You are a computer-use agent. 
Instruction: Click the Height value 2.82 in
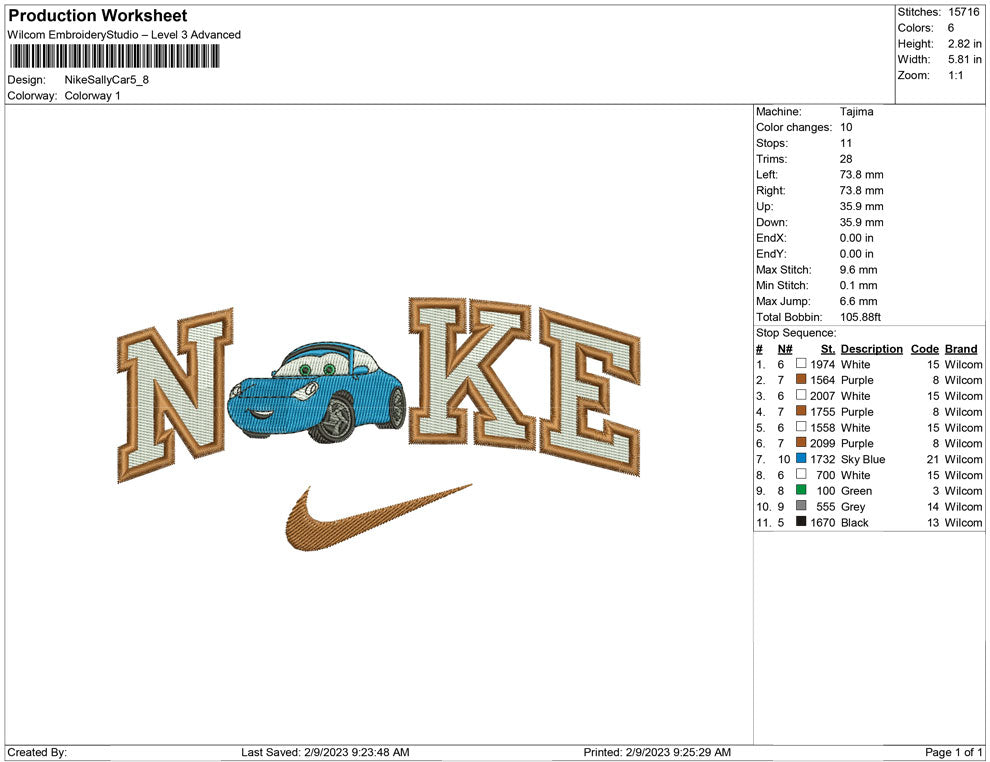click(964, 44)
